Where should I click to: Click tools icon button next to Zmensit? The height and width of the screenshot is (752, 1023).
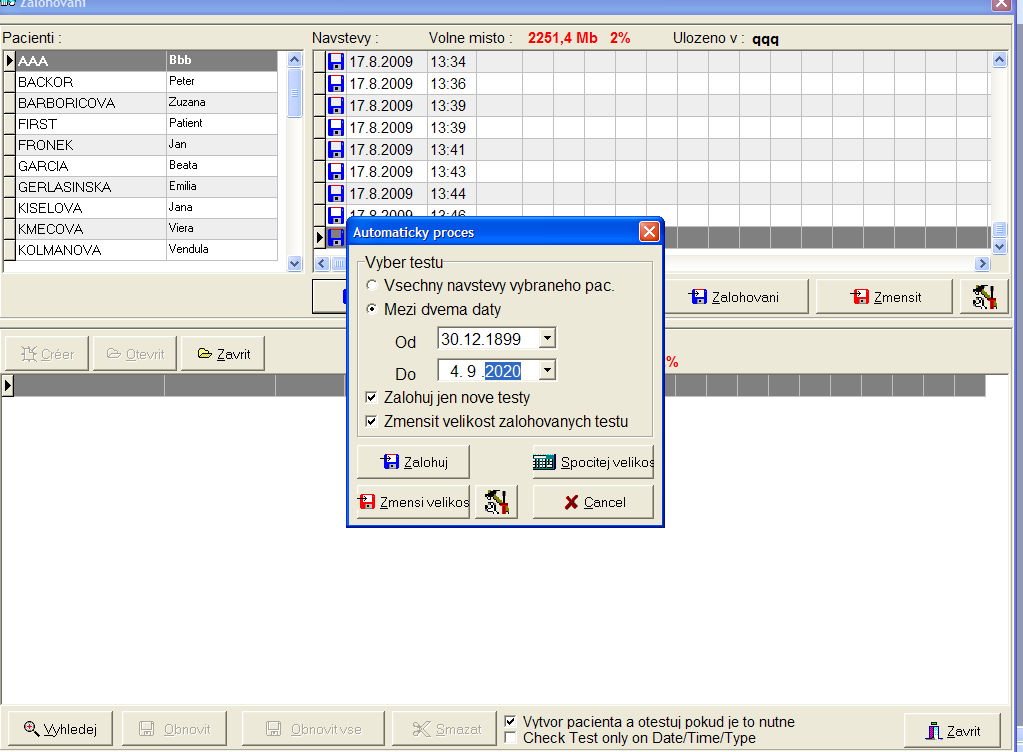click(984, 297)
